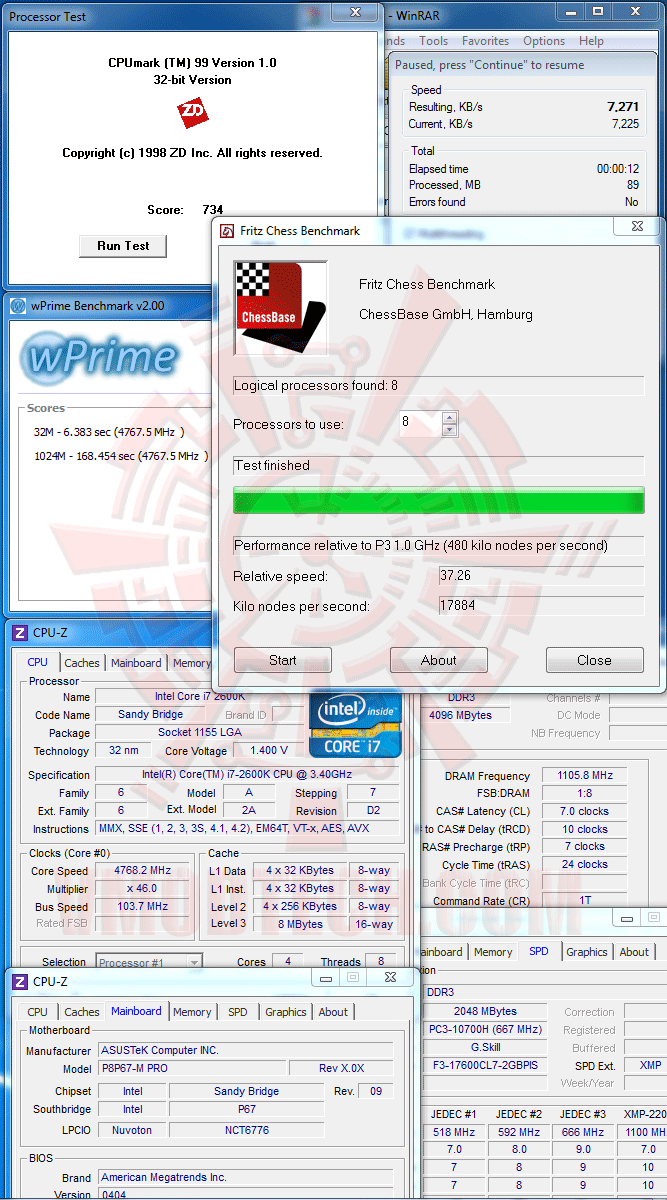Switch to Memory tab in bottom CPU-Z window
Image resolution: width=667 pixels, height=1200 pixels.
point(192,1012)
